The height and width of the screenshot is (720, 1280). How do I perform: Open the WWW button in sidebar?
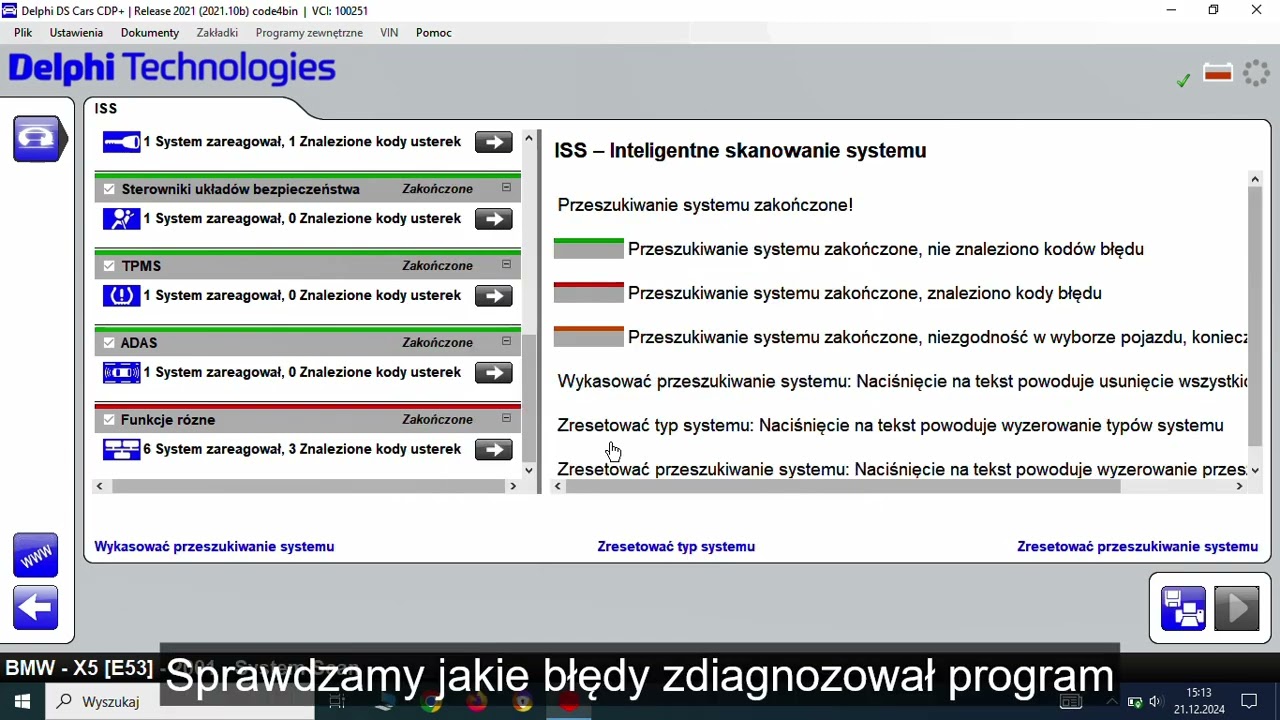[36, 555]
